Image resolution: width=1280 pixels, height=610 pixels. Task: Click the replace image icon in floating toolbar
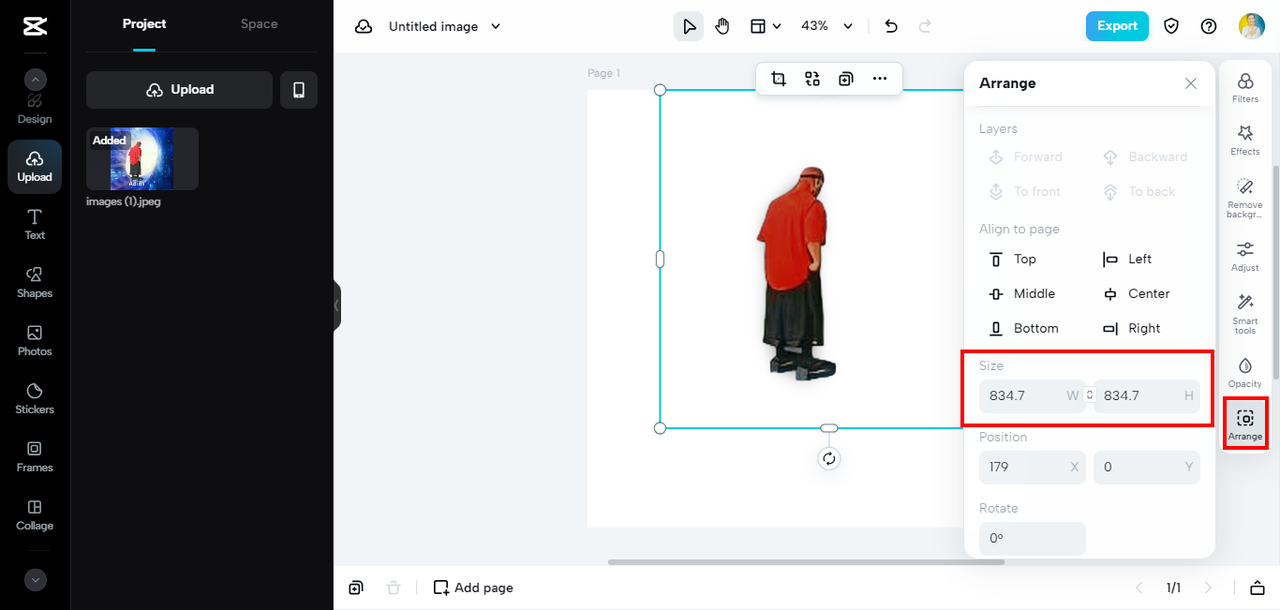click(x=812, y=79)
